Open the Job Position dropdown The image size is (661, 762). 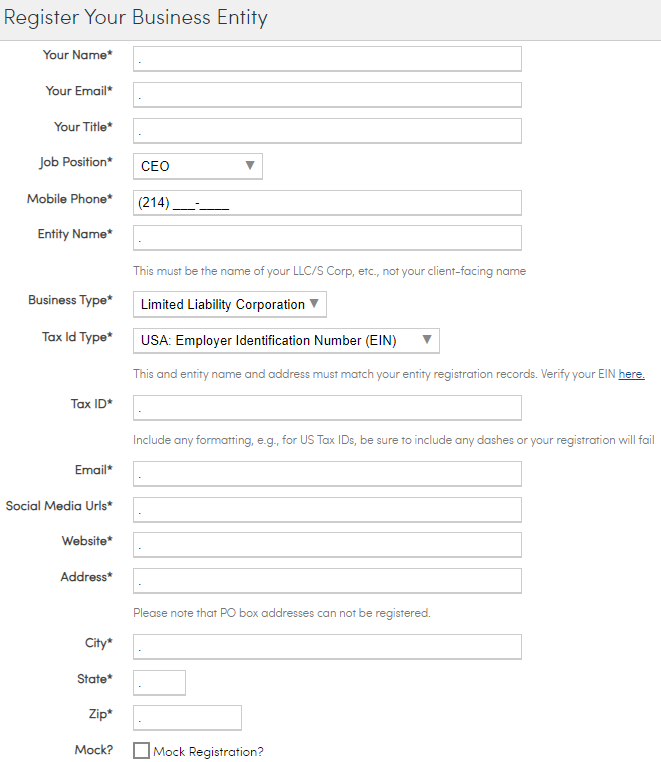(198, 166)
